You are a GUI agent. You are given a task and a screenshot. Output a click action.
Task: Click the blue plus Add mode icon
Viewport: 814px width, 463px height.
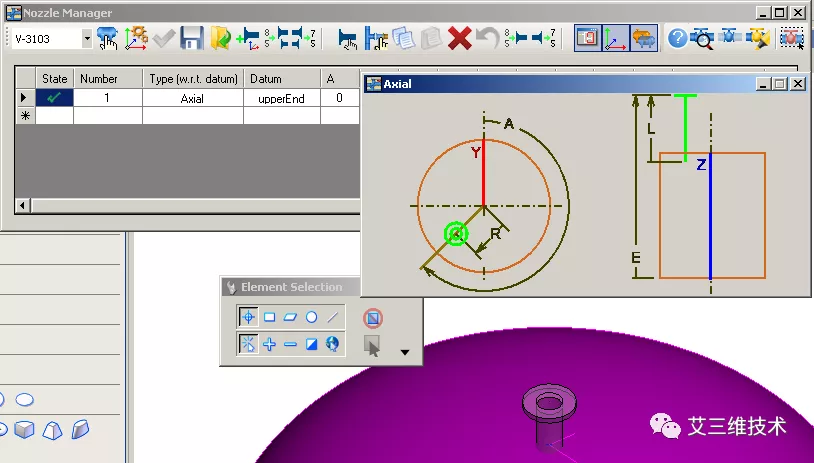click(269, 344)
